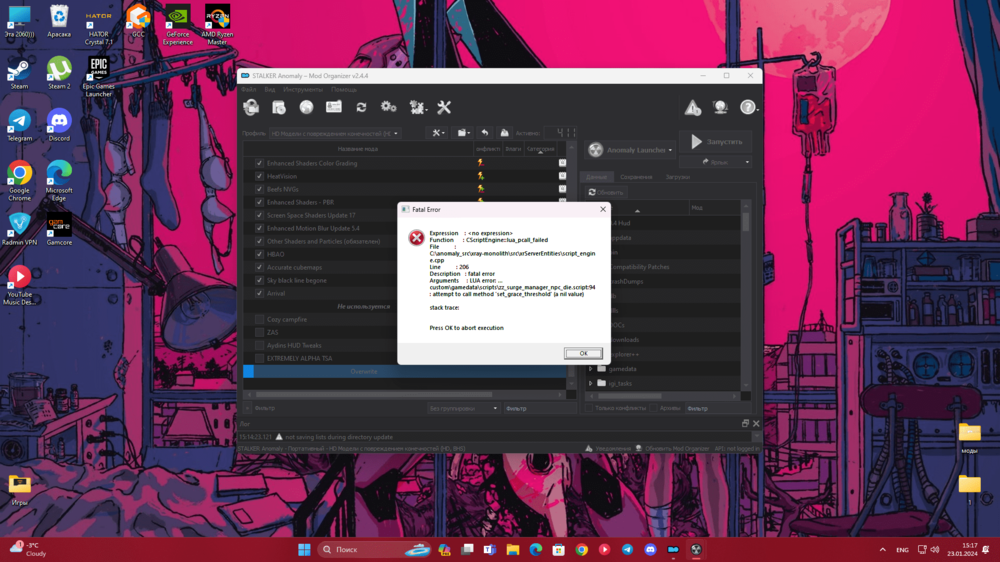Image resolution: width=1000 pixels, height=562 pixels.
Task: Open the executables gears icon
Action: 388,107
